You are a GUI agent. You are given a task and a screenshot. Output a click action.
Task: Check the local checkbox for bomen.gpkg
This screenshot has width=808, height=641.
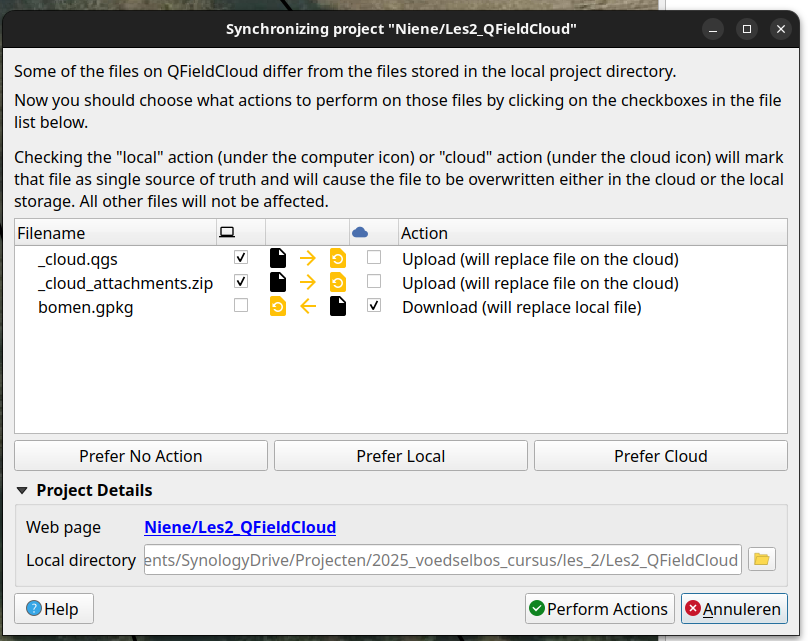241,306
